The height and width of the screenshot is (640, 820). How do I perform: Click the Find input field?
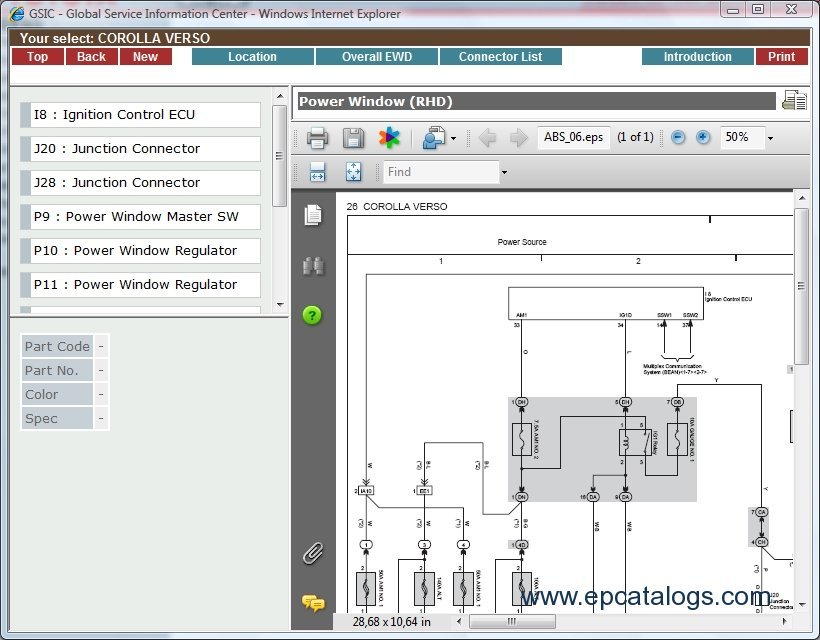[x=441, y=172]
